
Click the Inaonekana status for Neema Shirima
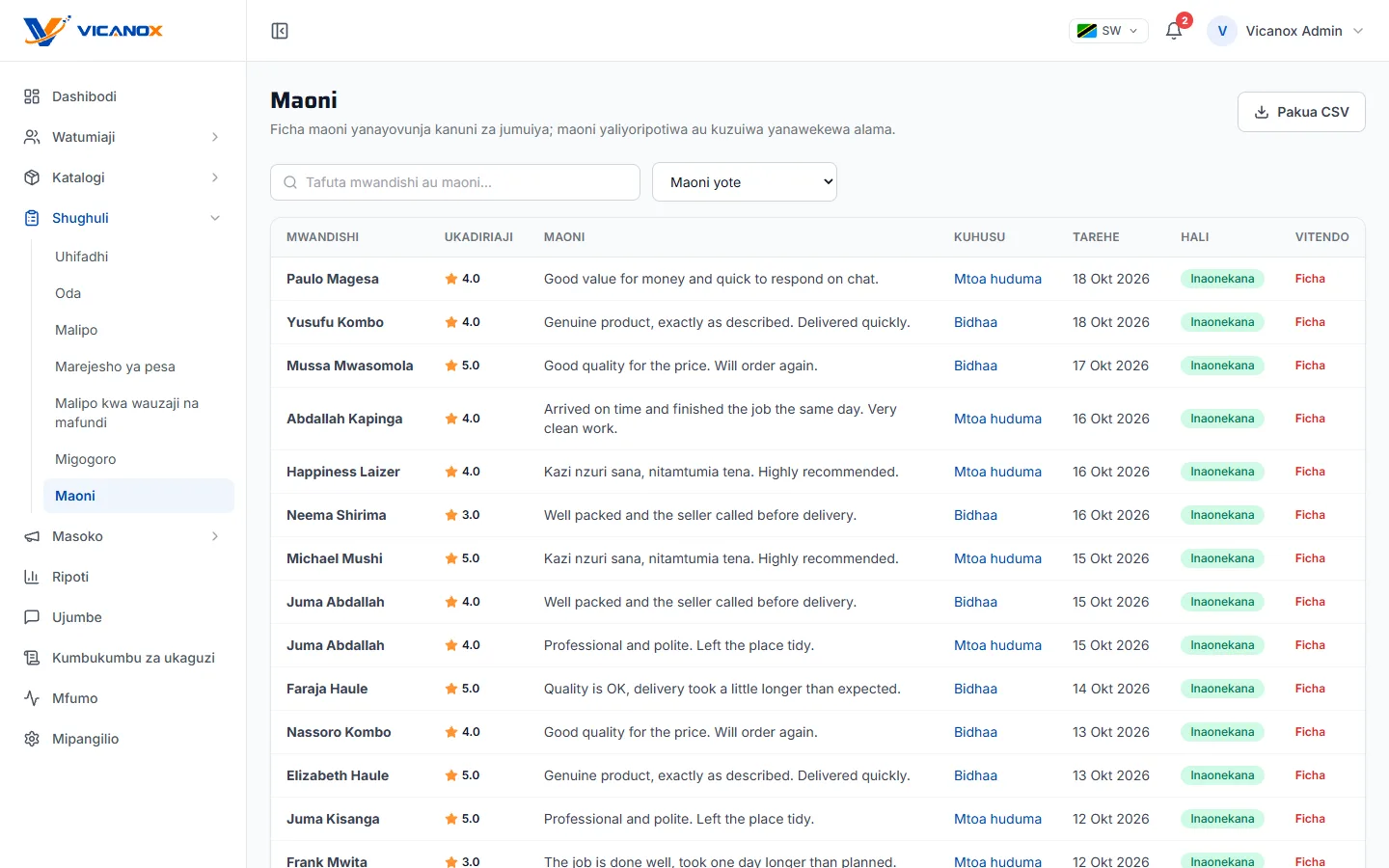click(x=1222, y=515)
